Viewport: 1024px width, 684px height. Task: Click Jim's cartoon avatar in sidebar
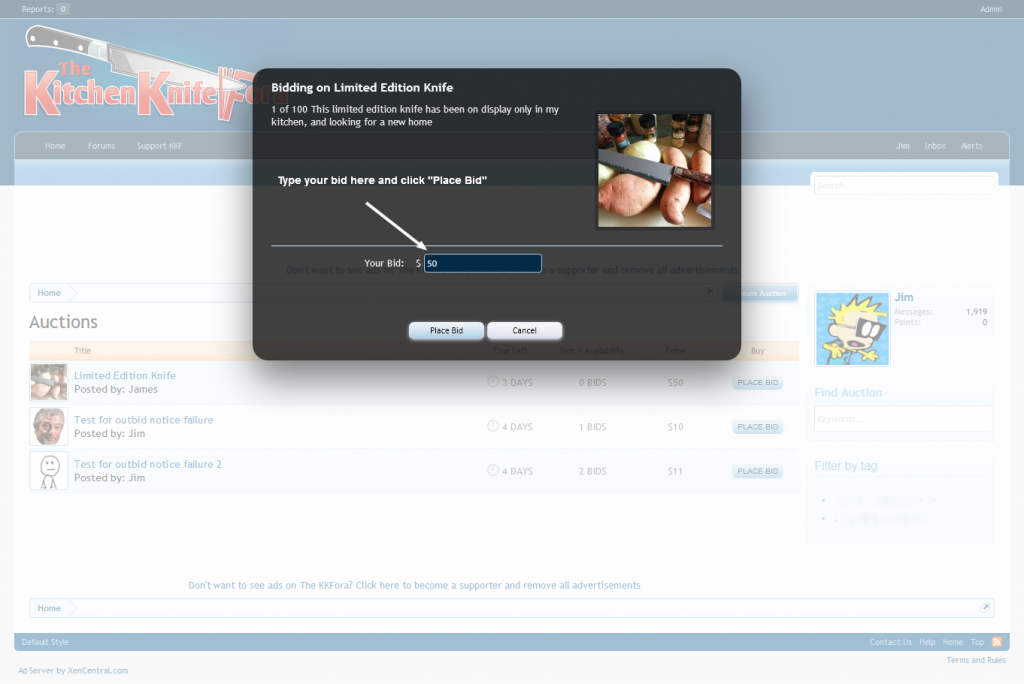(x=852, y=329)
